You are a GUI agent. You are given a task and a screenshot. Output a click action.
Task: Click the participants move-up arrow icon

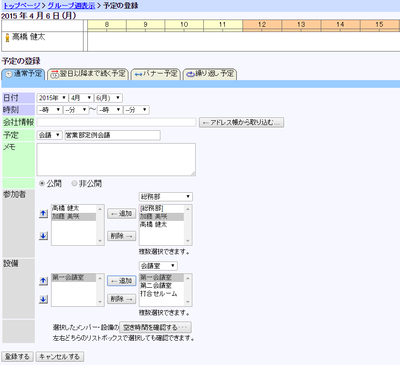43,214
